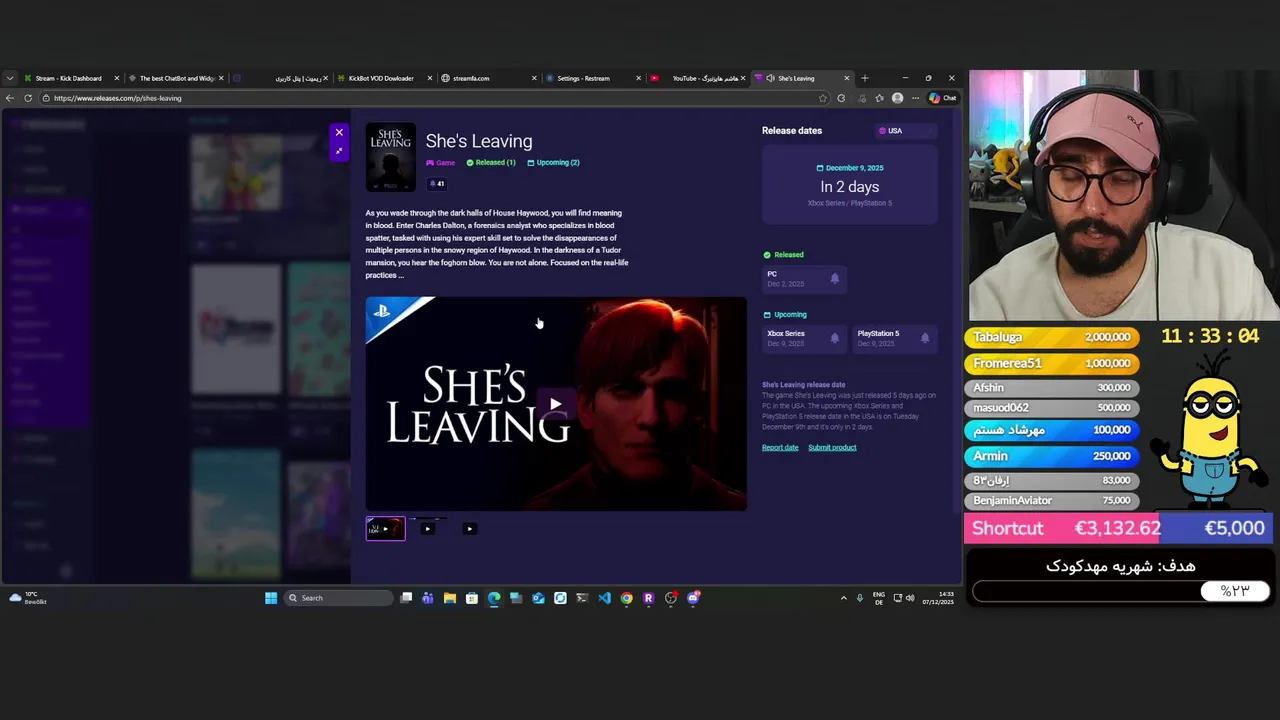Image resolution: width=1280 pixels, height=720 pixels.
Task: Toggle the PC release notification bell
Action: tap(835, 279)
